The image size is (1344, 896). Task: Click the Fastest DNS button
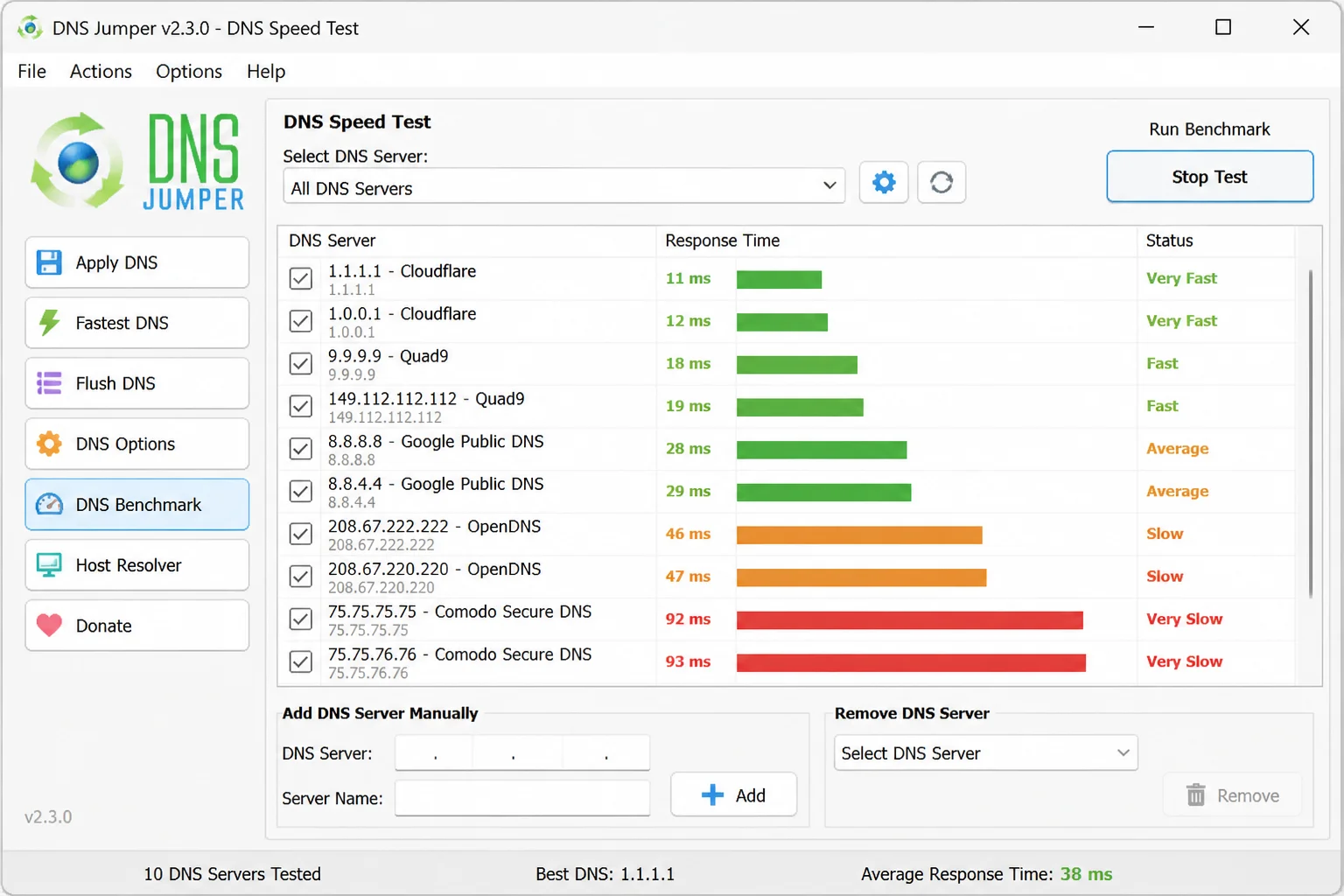[x=137, y=323]
